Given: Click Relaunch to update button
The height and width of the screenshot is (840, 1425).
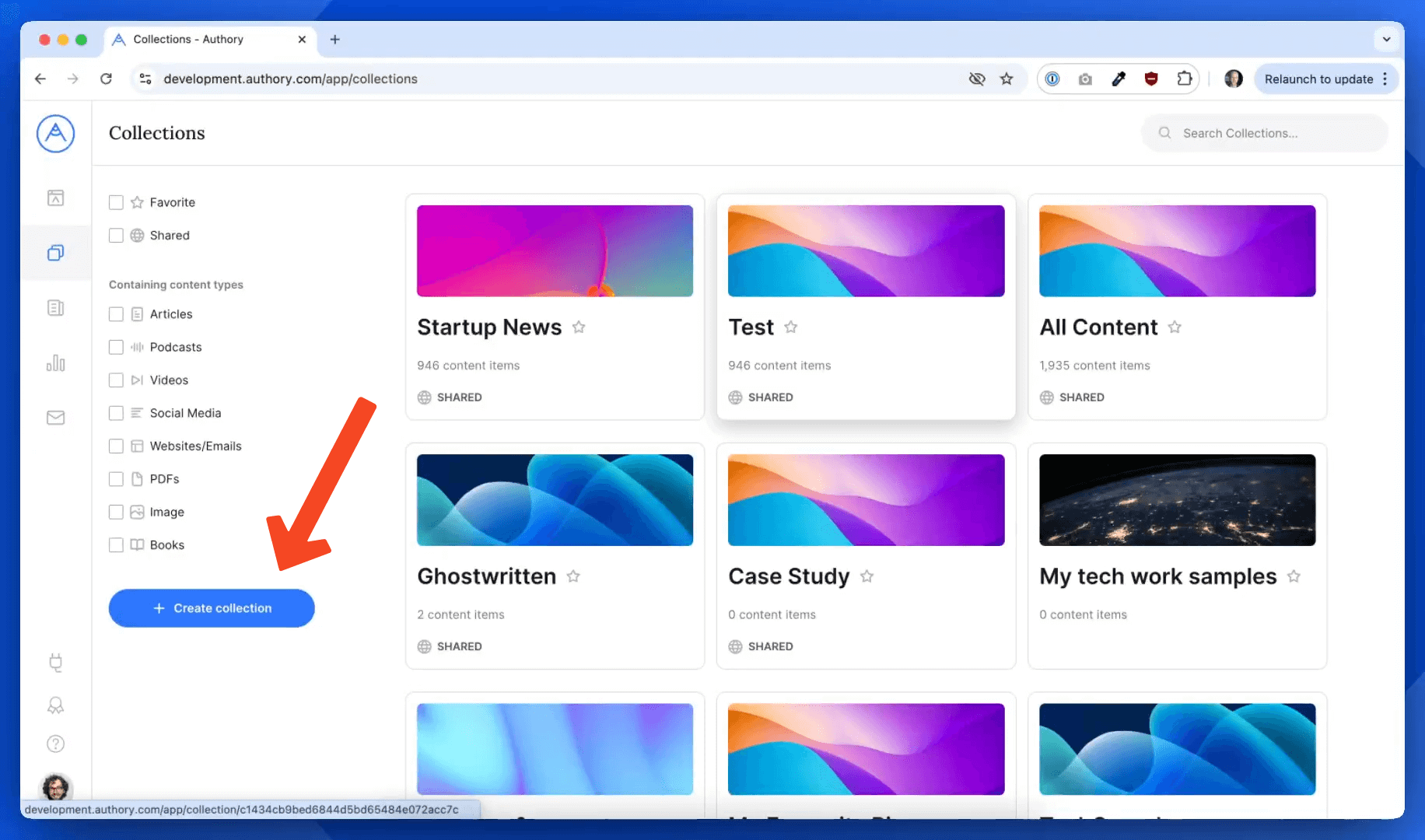Looking at the screenshot, I should [x=1318, y=79].
